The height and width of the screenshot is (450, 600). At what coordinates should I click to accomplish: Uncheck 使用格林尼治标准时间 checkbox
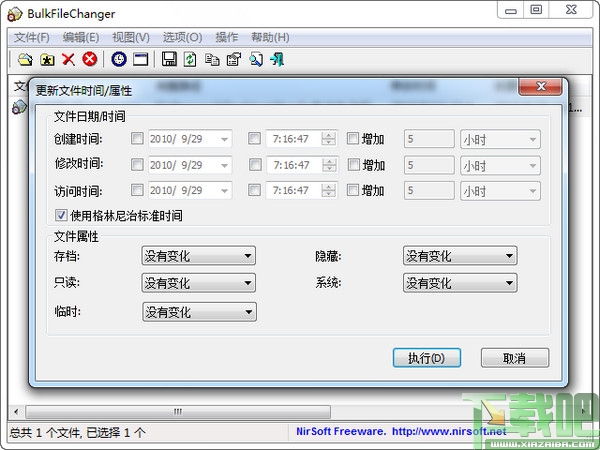click(61, 215)
